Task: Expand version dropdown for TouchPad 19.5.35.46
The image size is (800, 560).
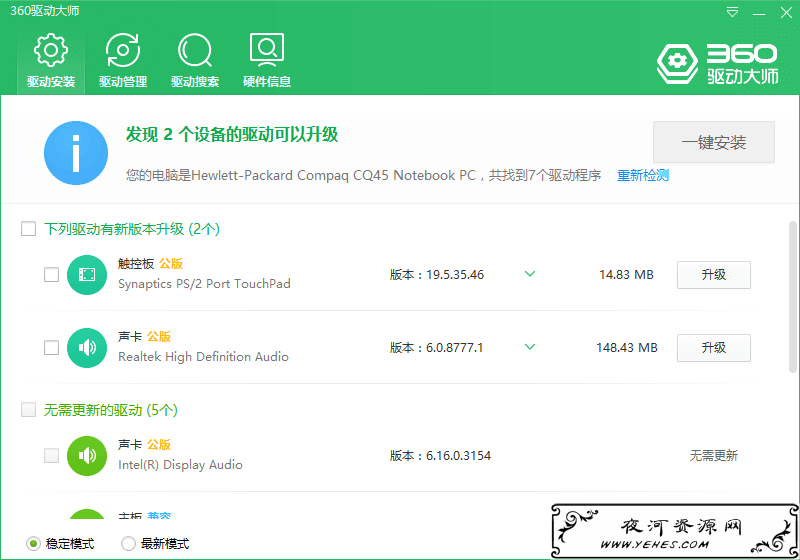Action: pos(530,274)
